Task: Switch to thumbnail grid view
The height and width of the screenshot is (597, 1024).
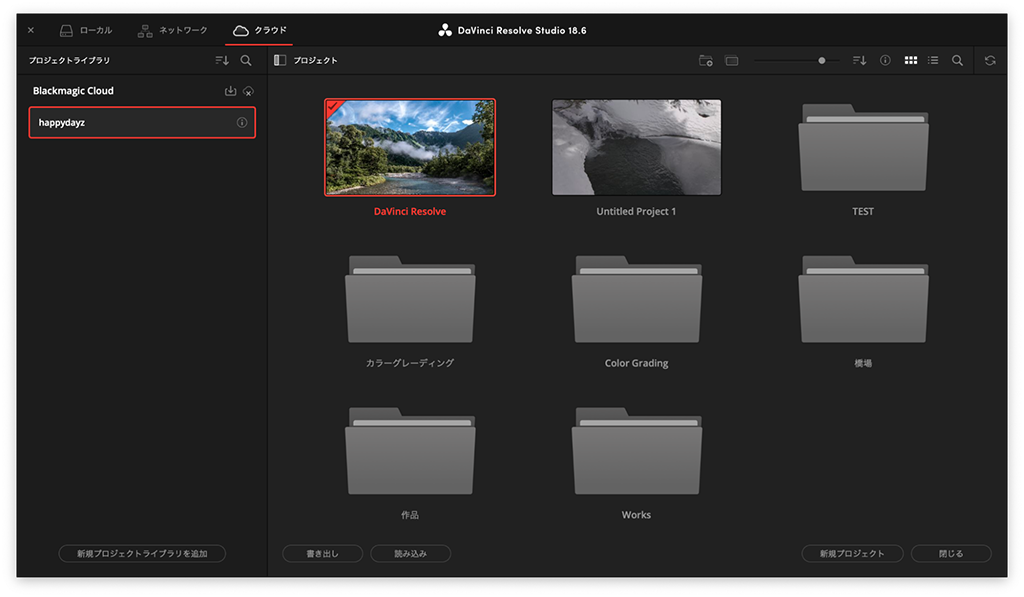Action: click(911, 60)
